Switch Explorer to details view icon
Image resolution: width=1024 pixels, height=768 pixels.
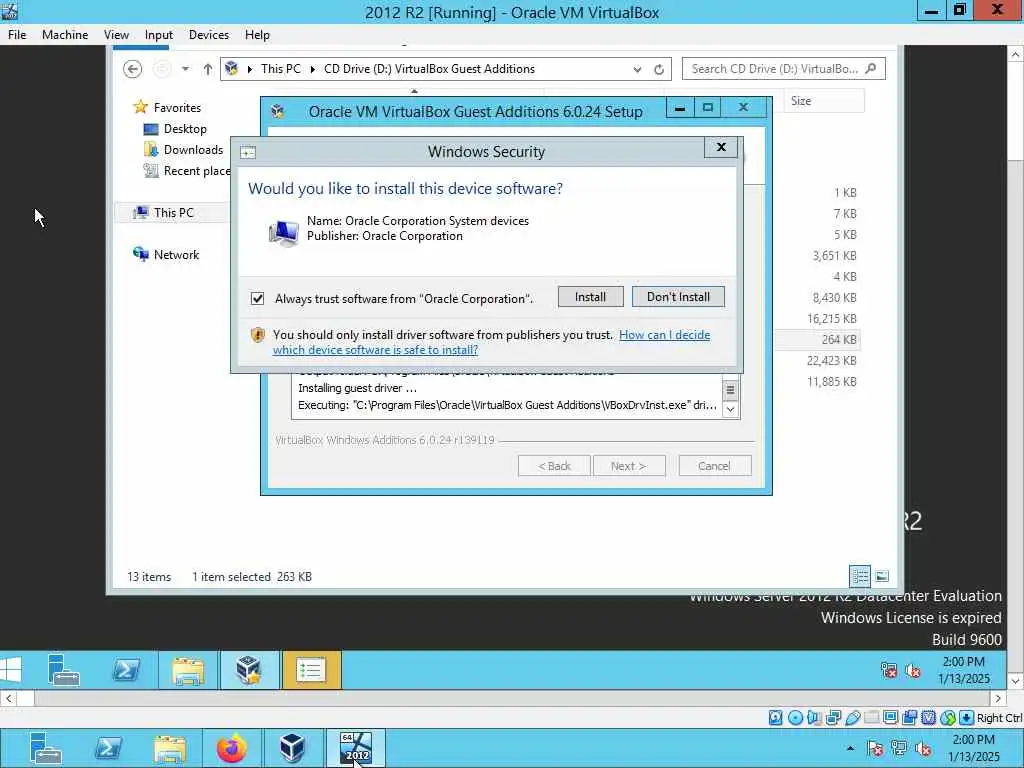(860, 576)
